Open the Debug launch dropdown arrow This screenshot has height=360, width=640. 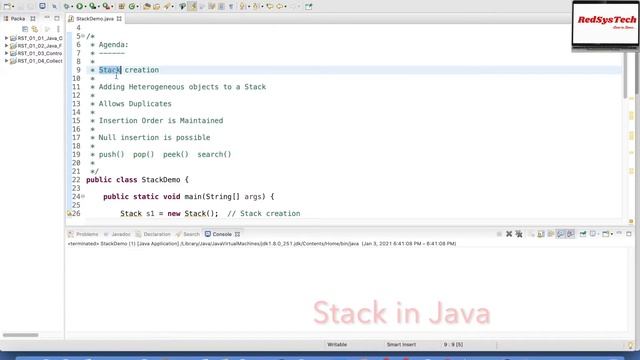point(72,7)
